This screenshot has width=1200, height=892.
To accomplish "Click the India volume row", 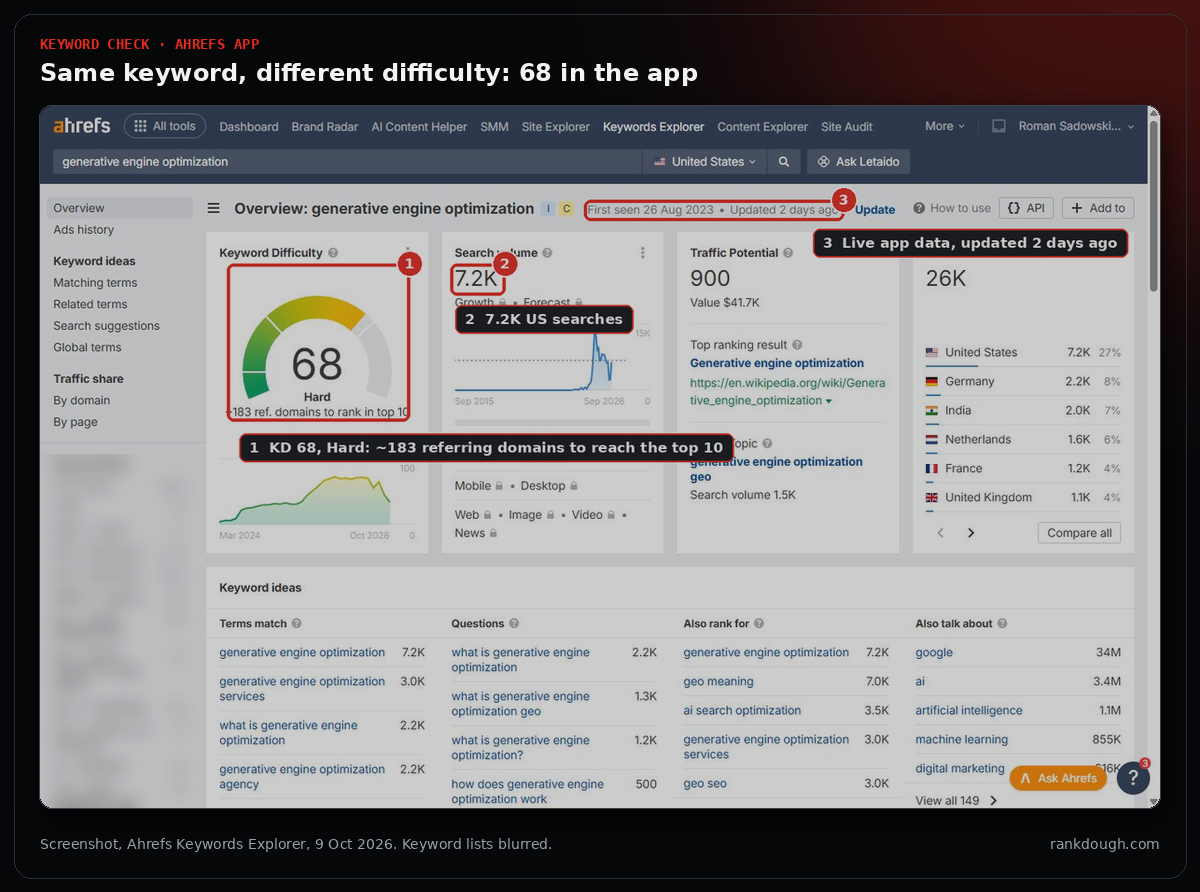I will click(x=1023, y=410).
